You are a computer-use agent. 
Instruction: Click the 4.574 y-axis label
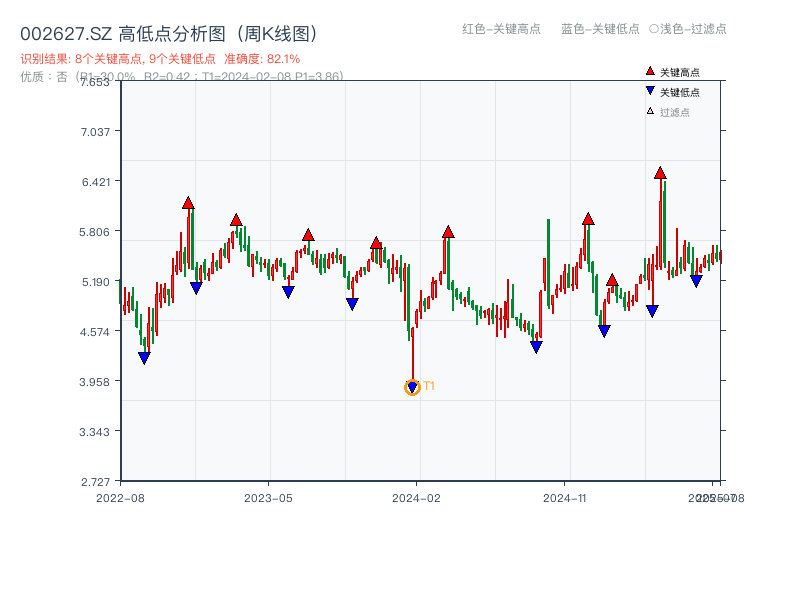point(94,332)
